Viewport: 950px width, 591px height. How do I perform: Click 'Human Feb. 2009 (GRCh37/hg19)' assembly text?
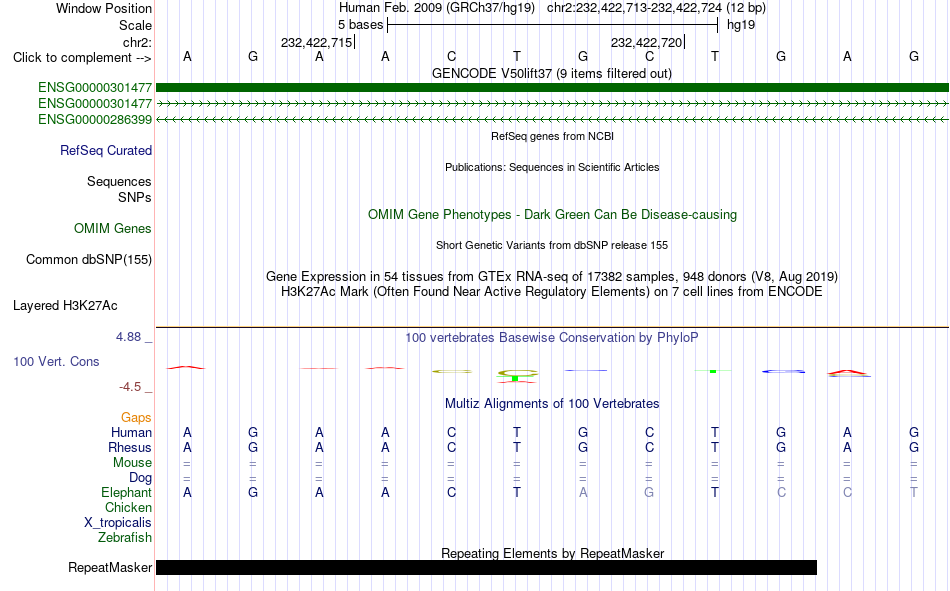[x=437, y=8]
